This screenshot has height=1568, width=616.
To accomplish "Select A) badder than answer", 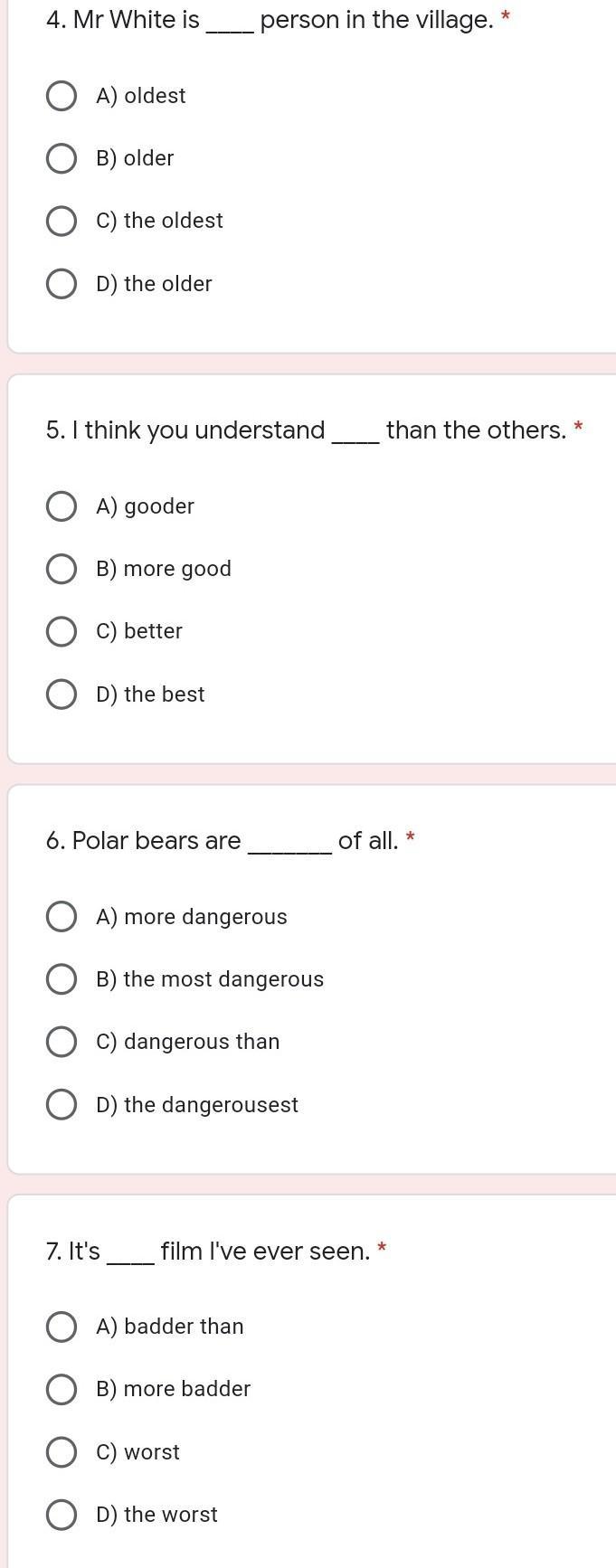I will (61, 1327).
